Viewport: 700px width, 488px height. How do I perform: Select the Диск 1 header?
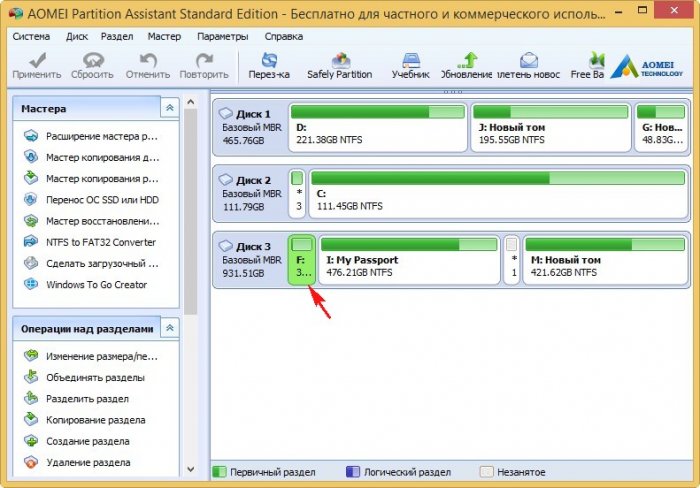coord(250,127)
